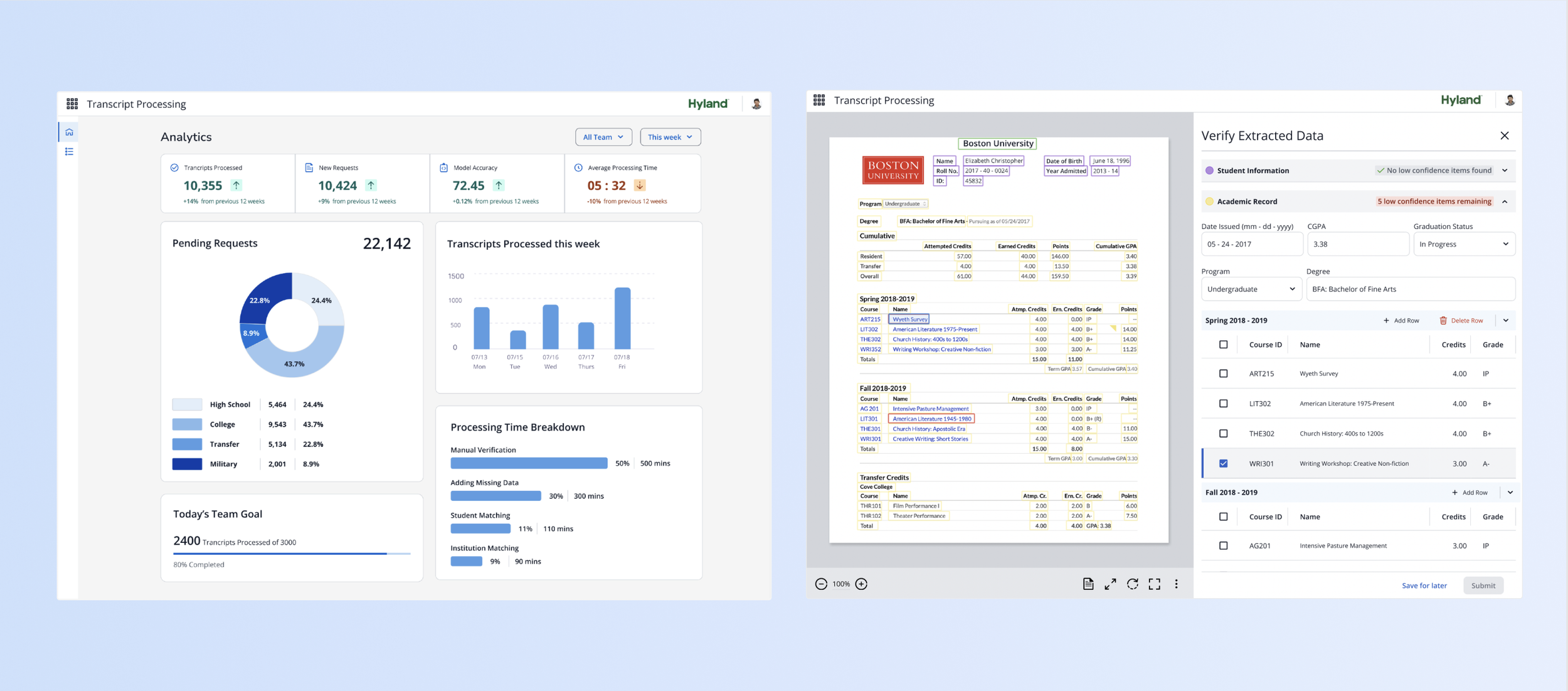Image resolution: width=1568 pixels, height=691 pixels.
Task: Click the CGPA input field
Action: tap(1357, 244)
